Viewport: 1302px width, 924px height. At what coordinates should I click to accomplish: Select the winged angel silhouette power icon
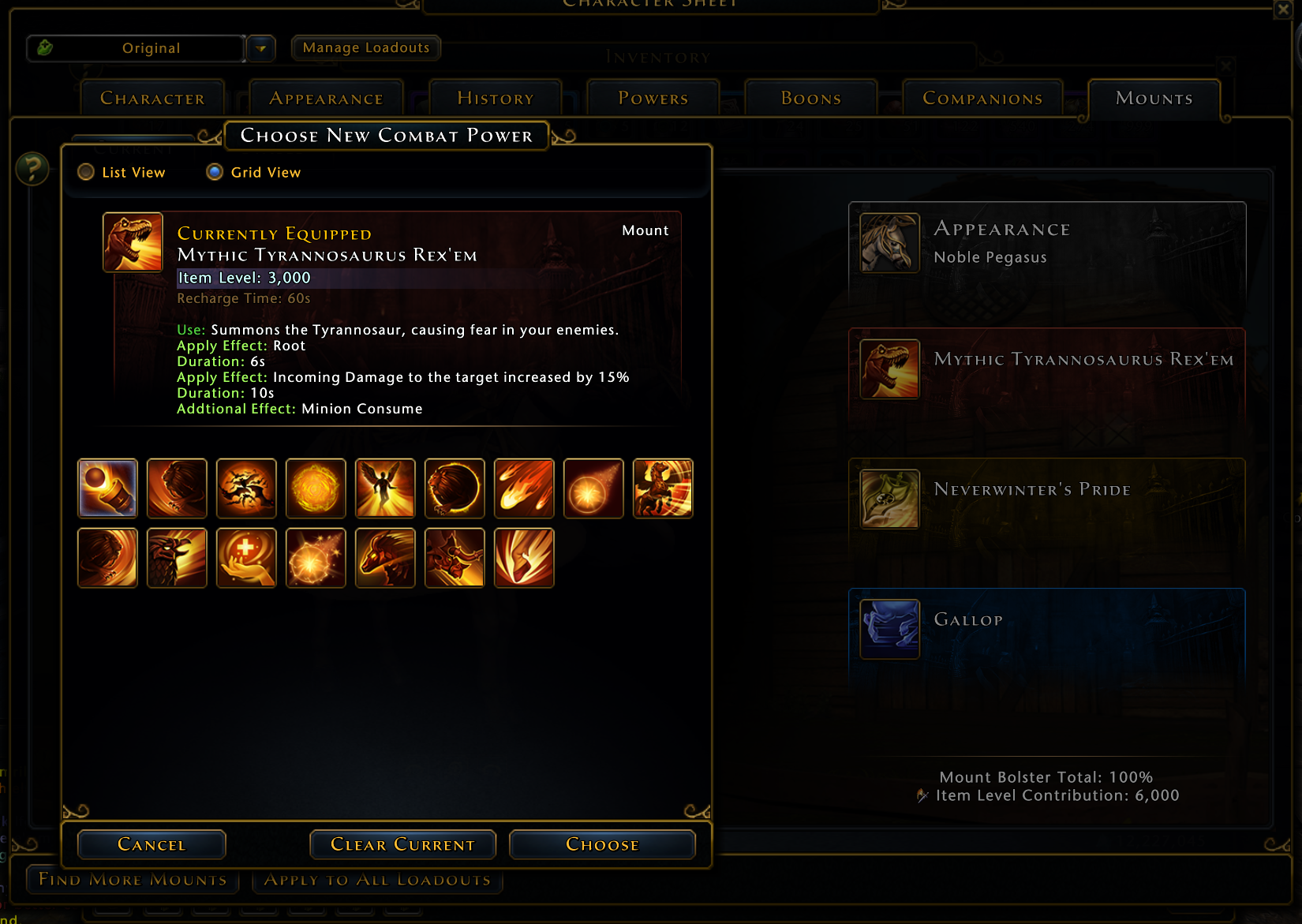pos(385,488)
